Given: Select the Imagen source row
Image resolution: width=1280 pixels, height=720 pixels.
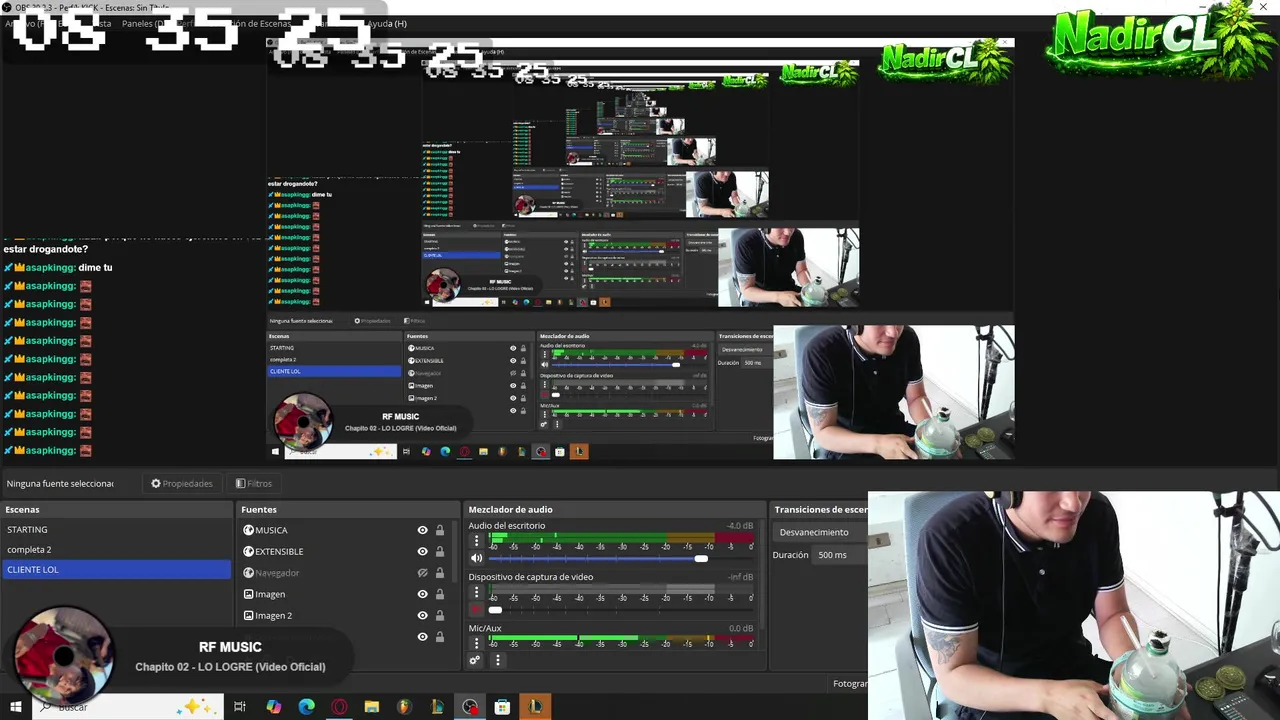Looking at the screenshot, I should tap(344, 594).
